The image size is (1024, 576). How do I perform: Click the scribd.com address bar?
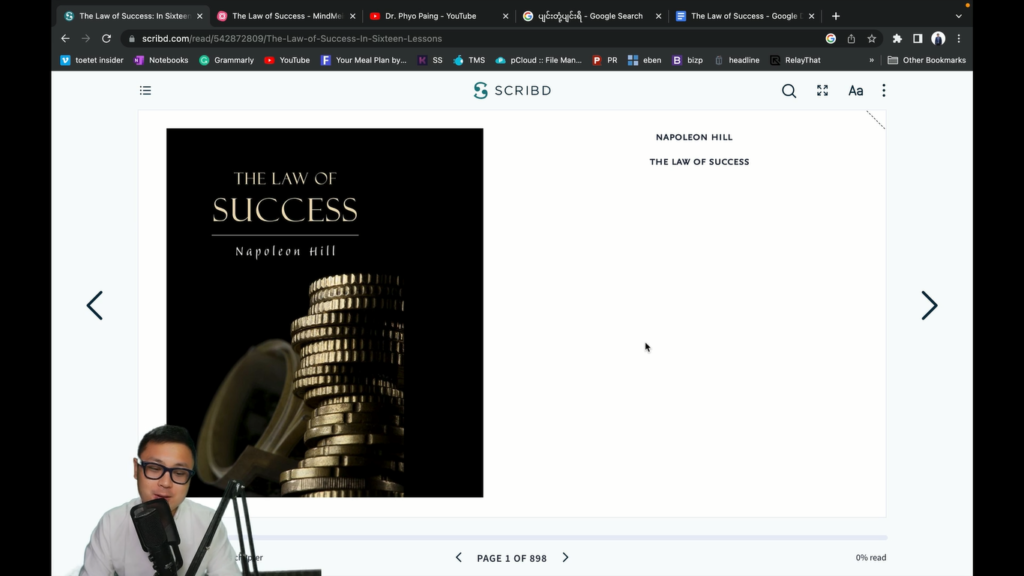[470, 39]
